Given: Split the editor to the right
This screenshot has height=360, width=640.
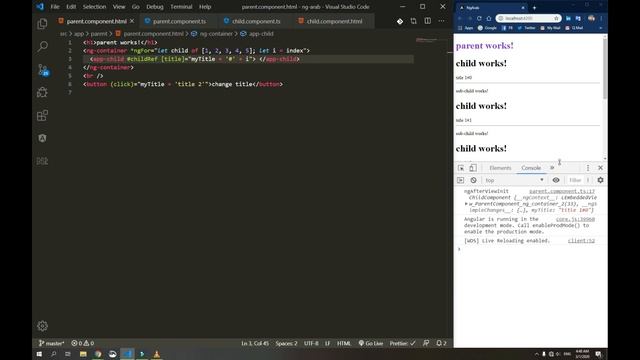Looking at the screenshot, I should pos(427,21).
